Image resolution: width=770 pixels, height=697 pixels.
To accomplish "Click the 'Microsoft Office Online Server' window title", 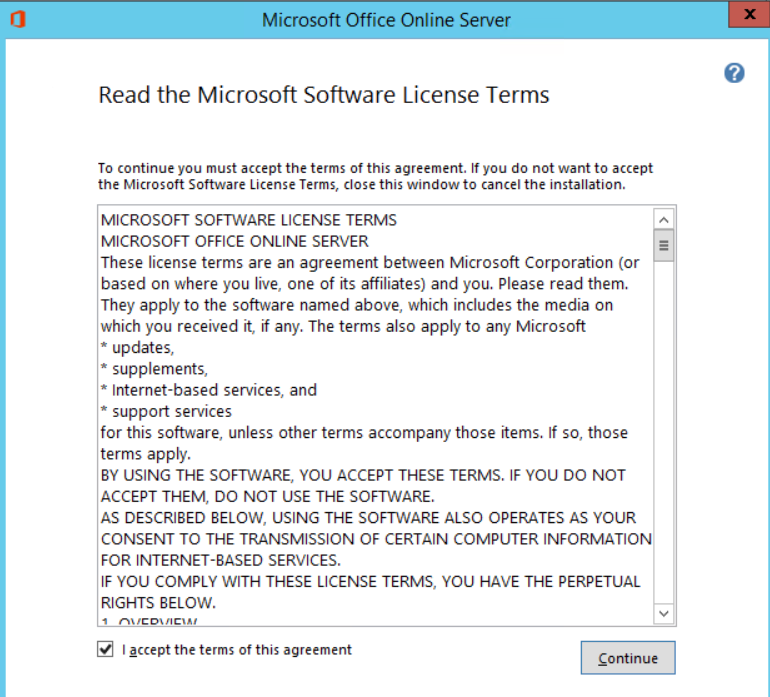I will [x=386, y=20].
